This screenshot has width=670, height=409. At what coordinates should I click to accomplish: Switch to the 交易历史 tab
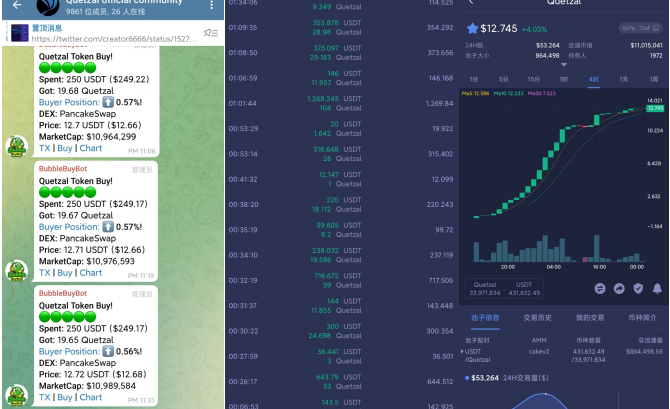click(x=538, y=318)
